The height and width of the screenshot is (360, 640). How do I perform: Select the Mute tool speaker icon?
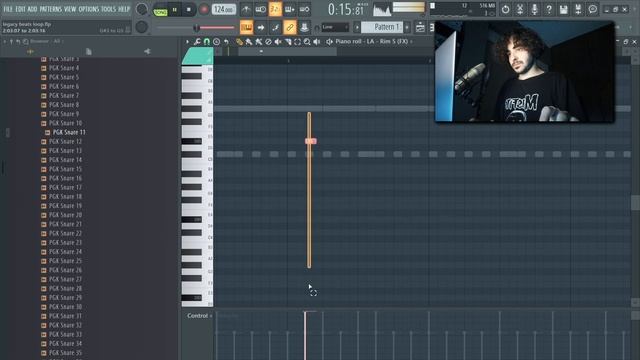click(278, 42)
